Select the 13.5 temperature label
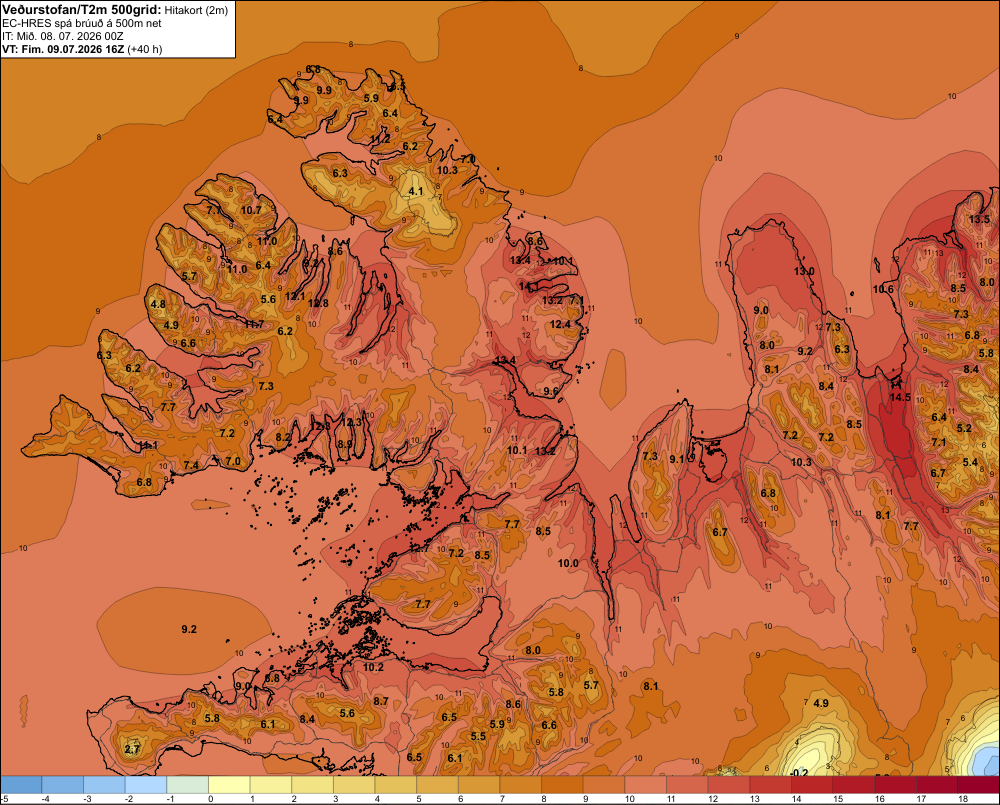This screenshot has width=1000, height=805. pos(979,219)
